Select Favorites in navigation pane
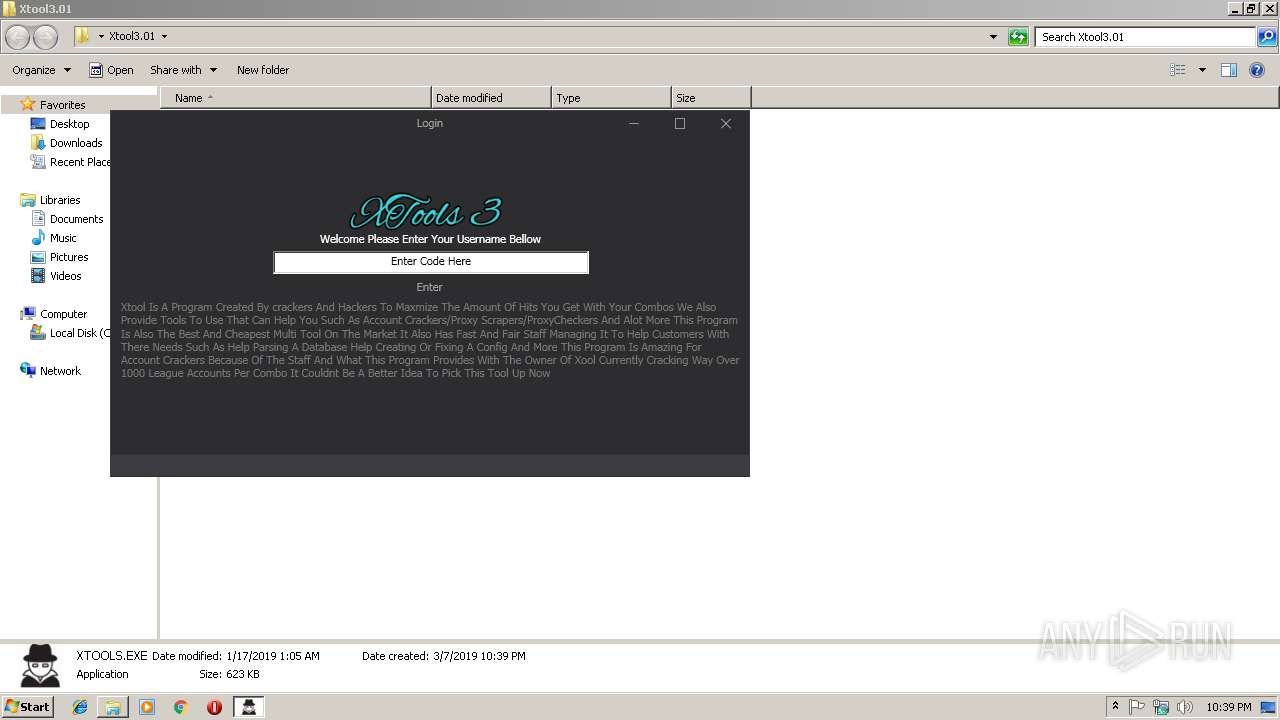 (x=62, y=105)
